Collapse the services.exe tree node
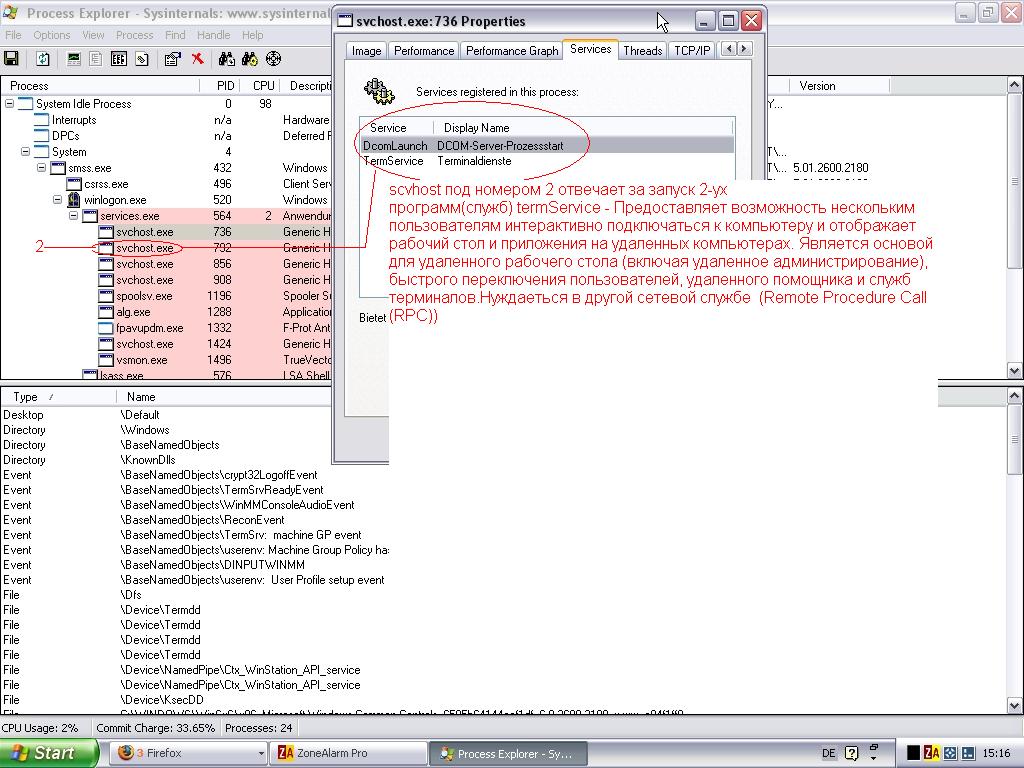The height and width of the screenshot is (768, 1024). (74, 216)
